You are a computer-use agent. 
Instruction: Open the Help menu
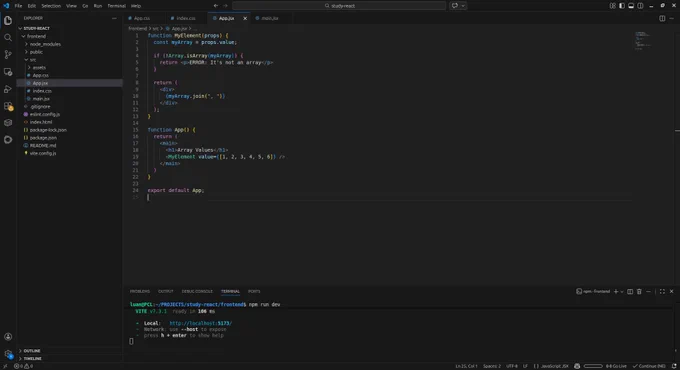[136, 6]
